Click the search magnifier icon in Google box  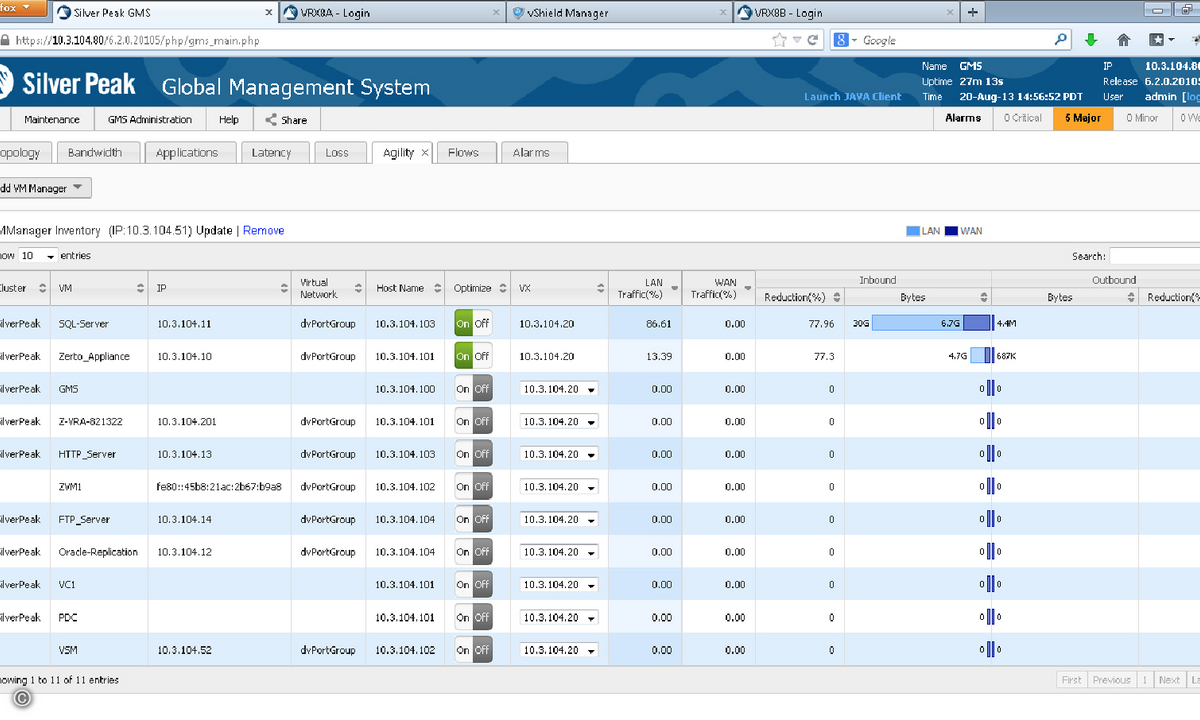(1061, 40)
